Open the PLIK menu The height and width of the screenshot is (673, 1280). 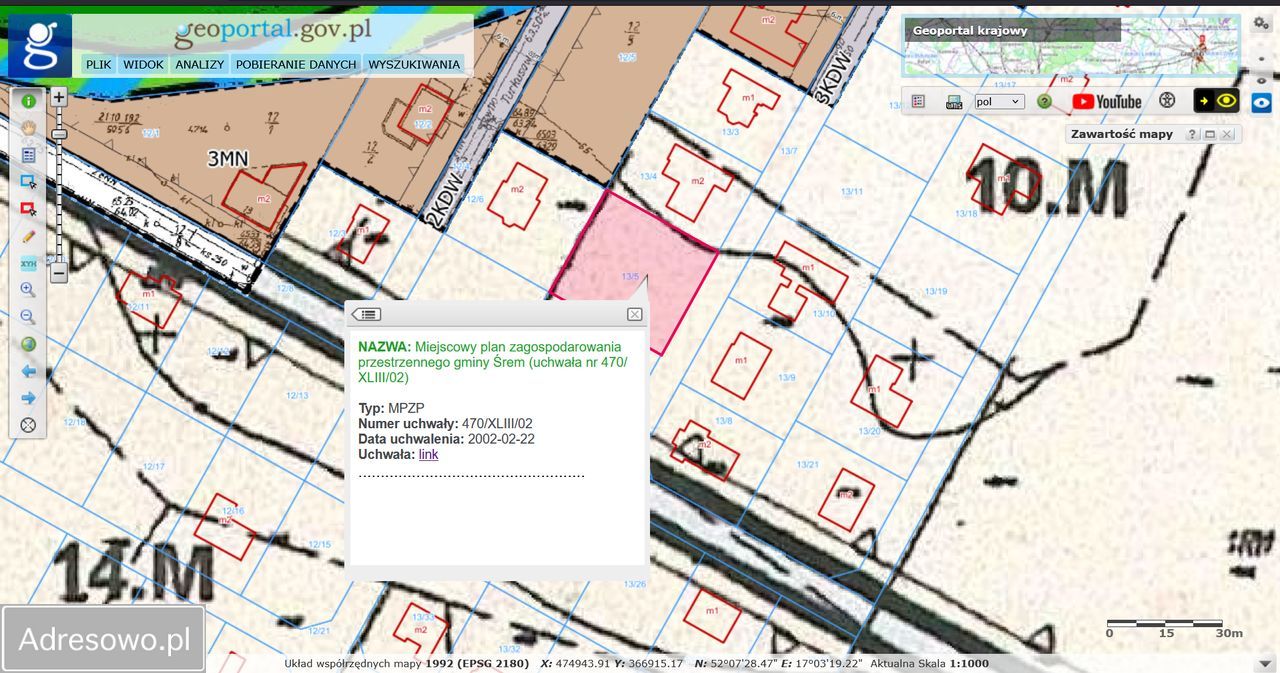pos(98,64)
